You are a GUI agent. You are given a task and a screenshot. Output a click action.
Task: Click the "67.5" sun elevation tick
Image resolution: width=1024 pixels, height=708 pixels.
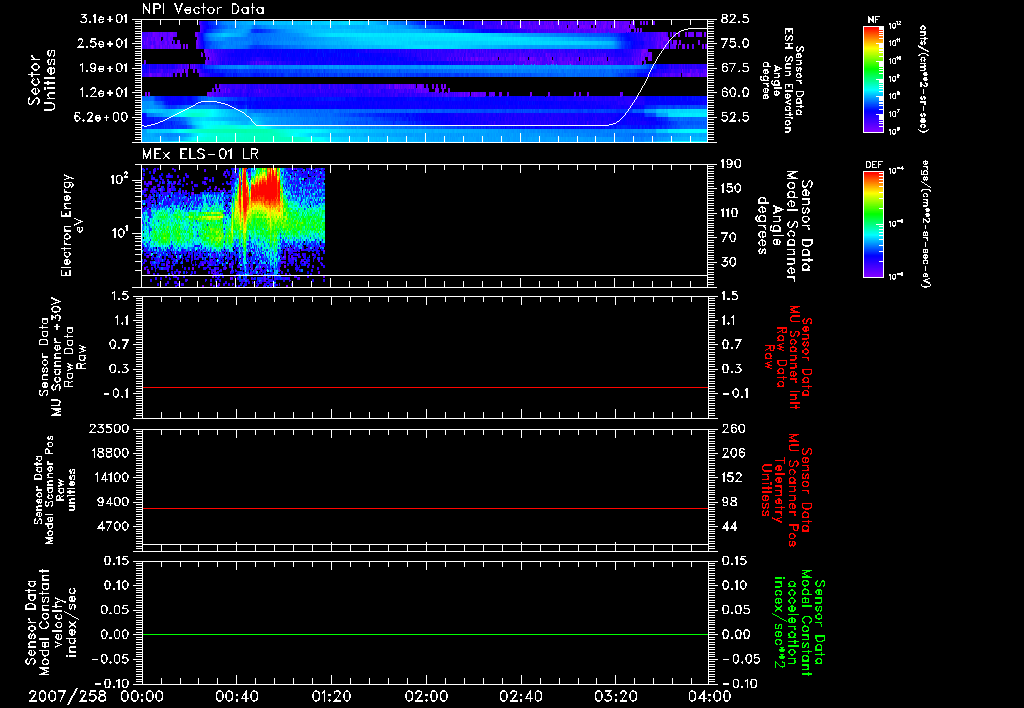pos(735,68)
